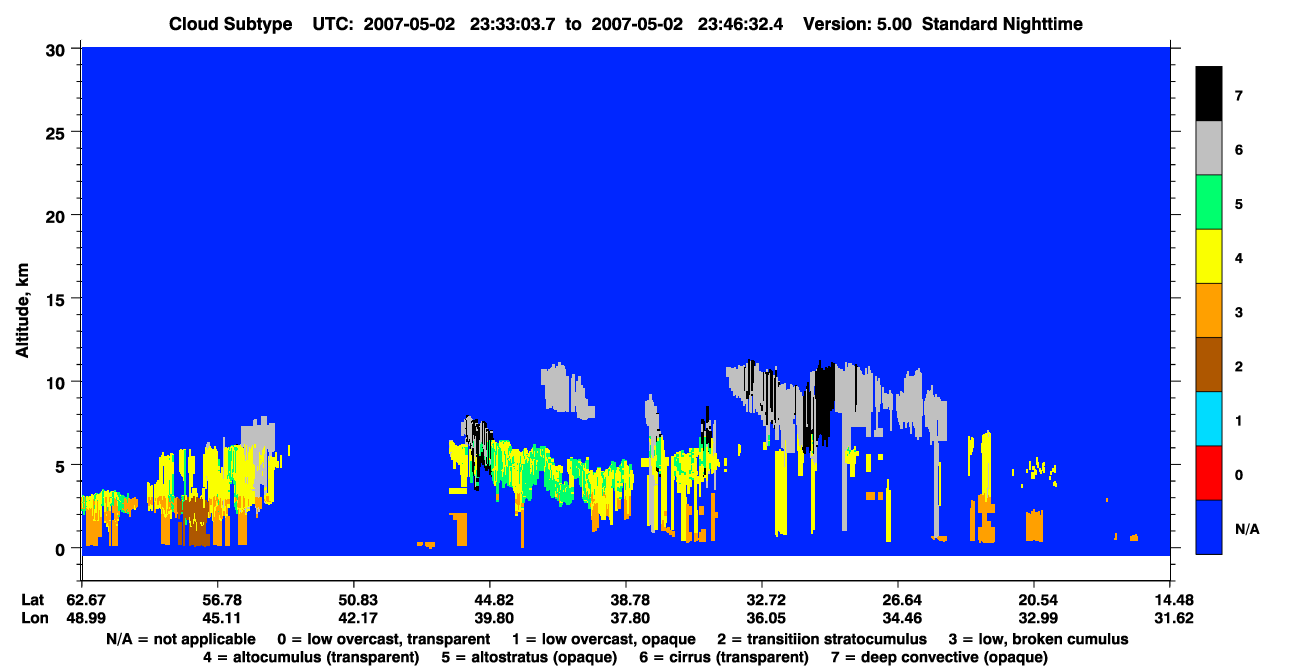Click the '6' label beside the colorbar
Screen dimensions: 1300x667
(1239, 150)
